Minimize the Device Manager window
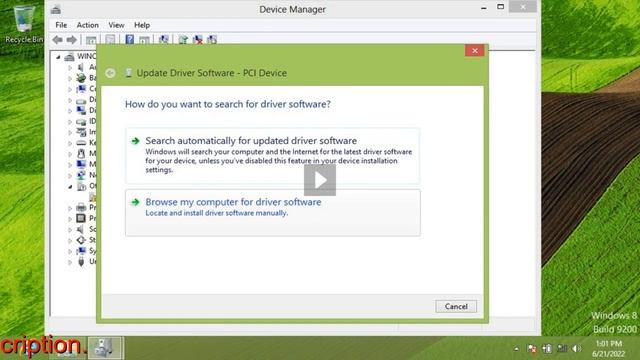 click(x=484, y=7)
